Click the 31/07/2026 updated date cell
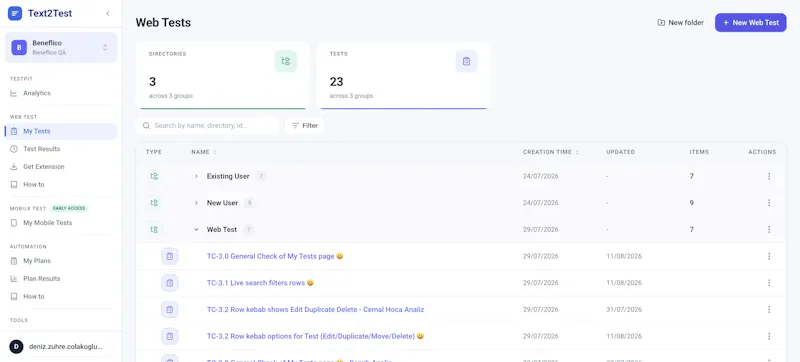The height and width of the screenshot is (362, 800). point(624,309)
